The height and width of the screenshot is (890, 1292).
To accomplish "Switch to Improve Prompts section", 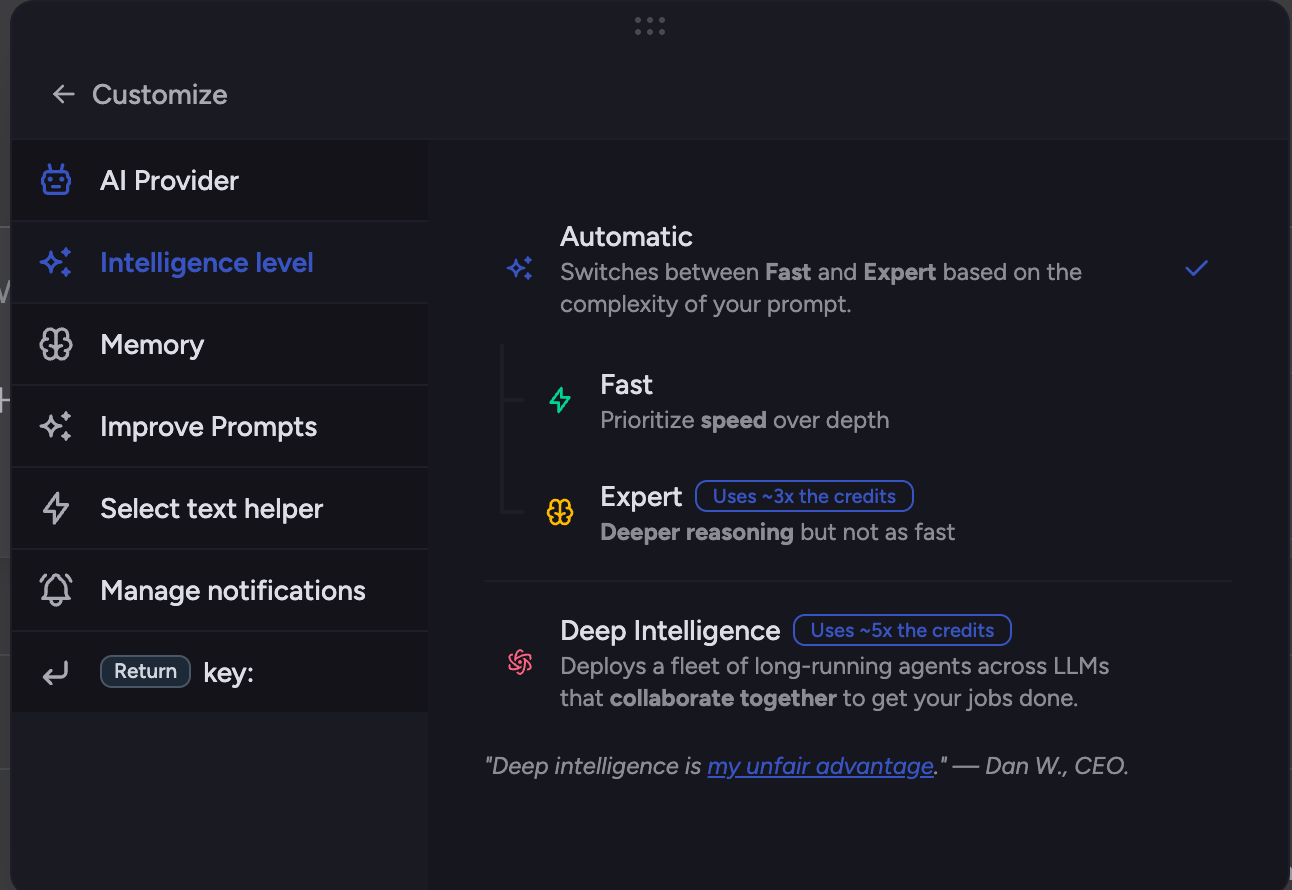I will (220, 427).
